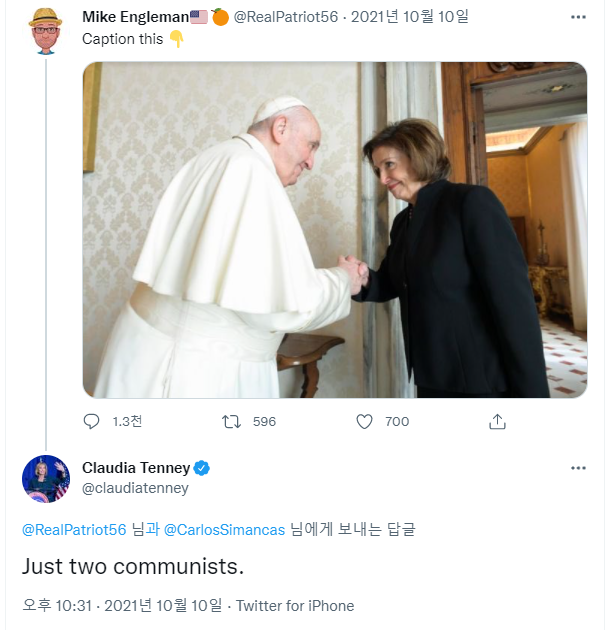The width and height of the screenshot is (613, 630).
Task: Open the @claudiatenney handle
Action: pyautogui.click(x=135, y=488)
